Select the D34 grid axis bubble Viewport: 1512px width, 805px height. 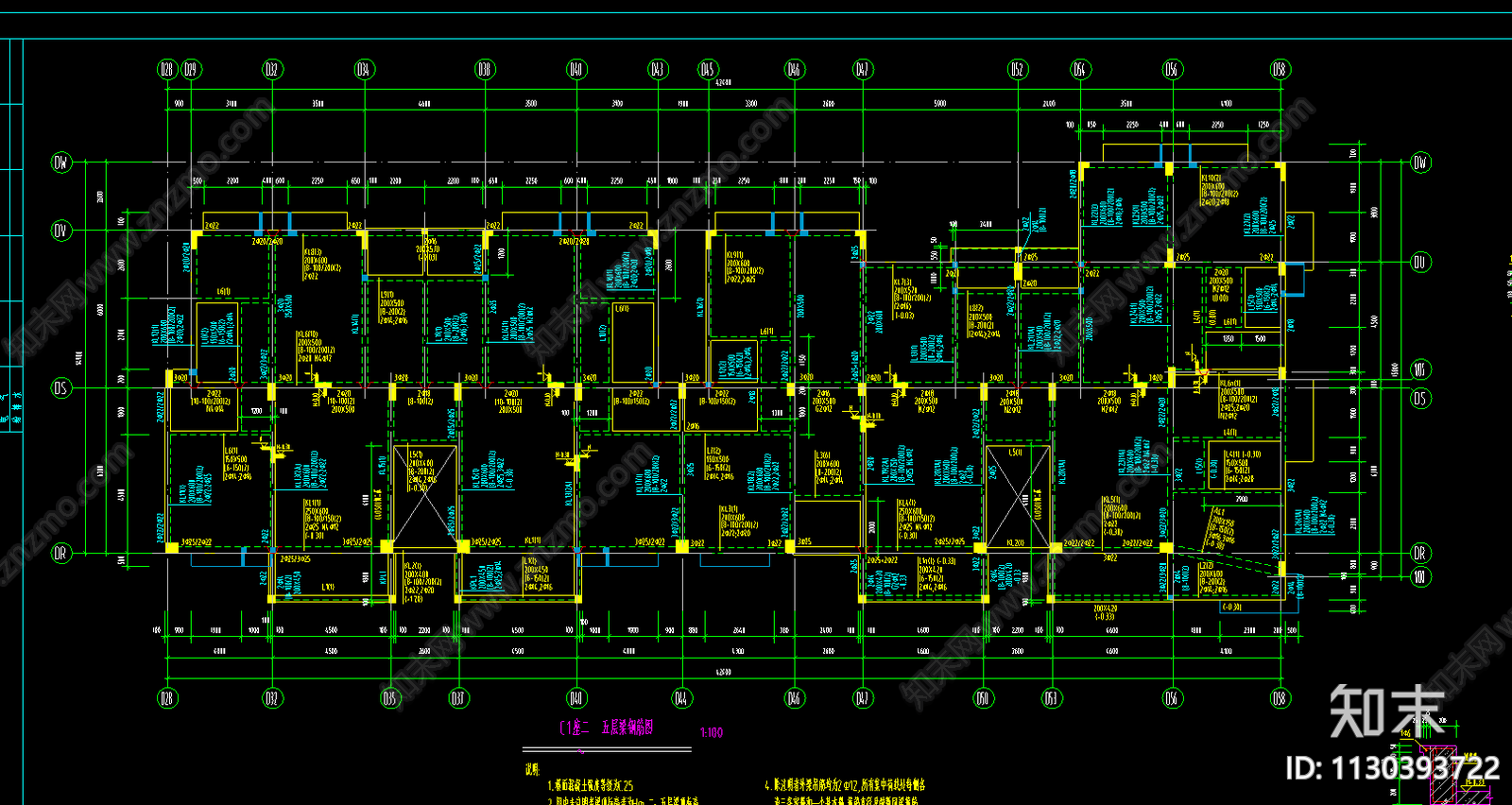[x=363, y=69]
